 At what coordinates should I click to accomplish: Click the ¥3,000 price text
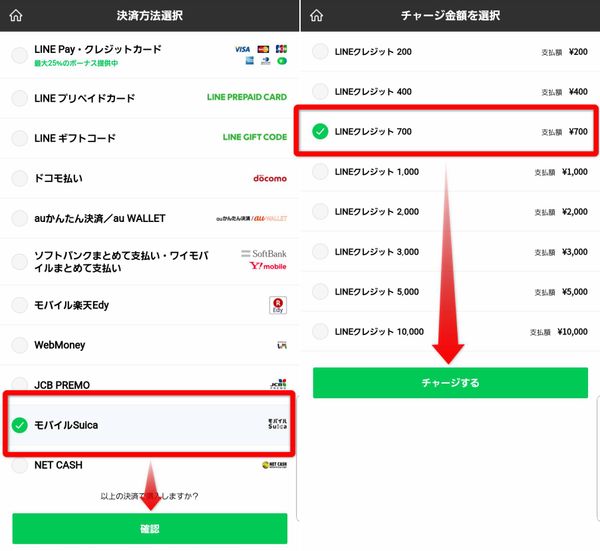point(575,252)
